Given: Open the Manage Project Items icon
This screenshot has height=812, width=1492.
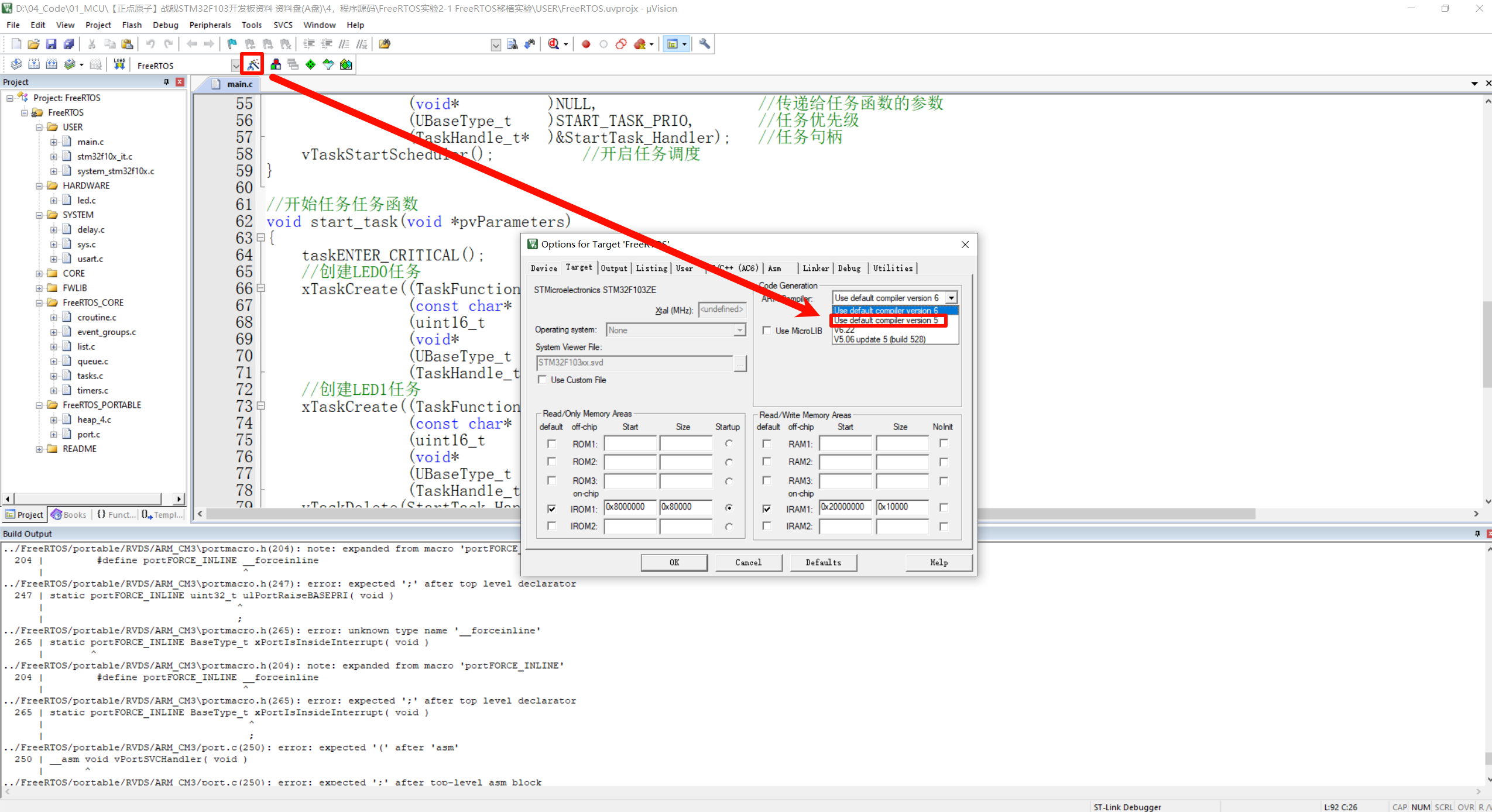Looking at the screenshot, I should [x=275, y=64].
